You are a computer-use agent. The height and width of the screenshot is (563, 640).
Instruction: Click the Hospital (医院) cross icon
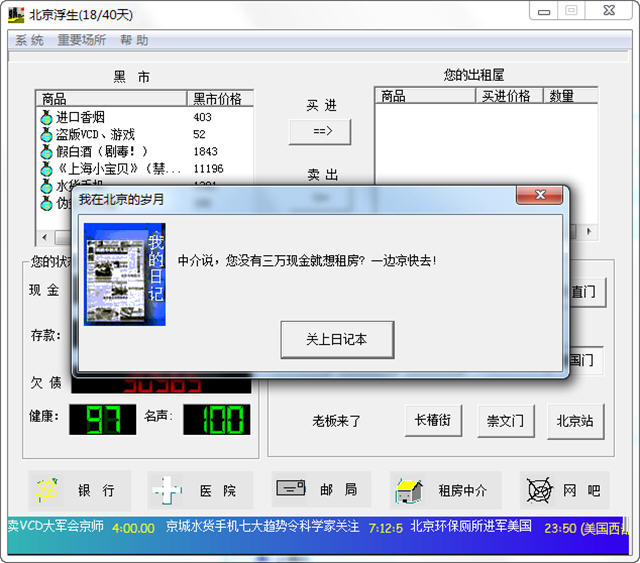pyautogui.click(x=166, y=490)
